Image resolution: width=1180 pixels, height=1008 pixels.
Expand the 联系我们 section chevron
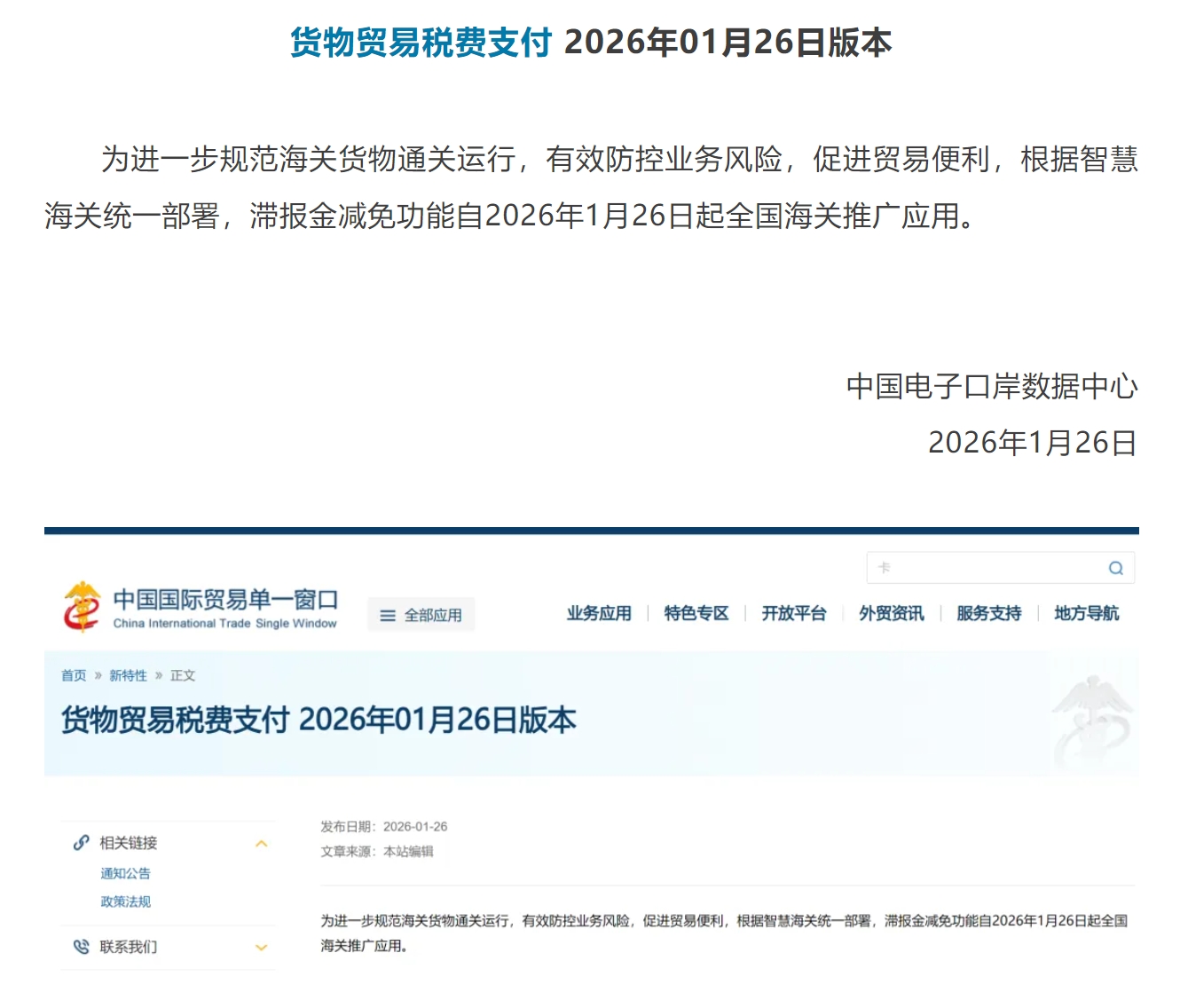pyautogui.click(x=262, y=947)
